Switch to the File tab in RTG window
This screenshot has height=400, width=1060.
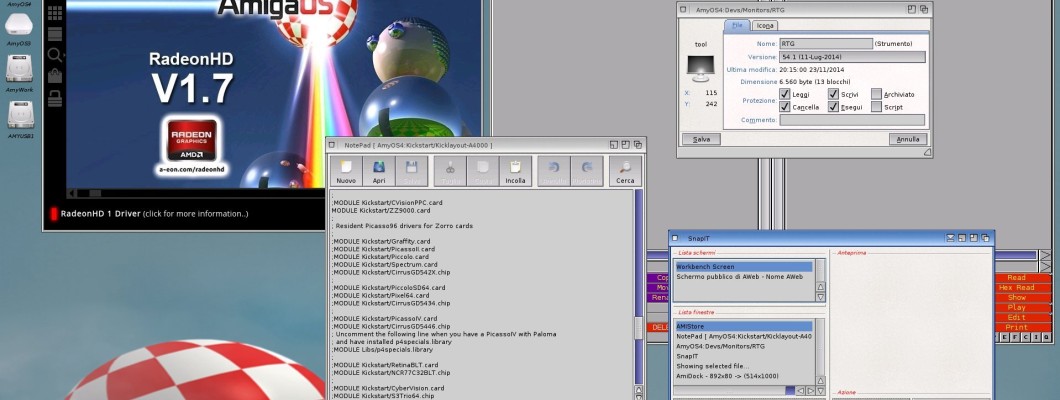tap(738, 25)
